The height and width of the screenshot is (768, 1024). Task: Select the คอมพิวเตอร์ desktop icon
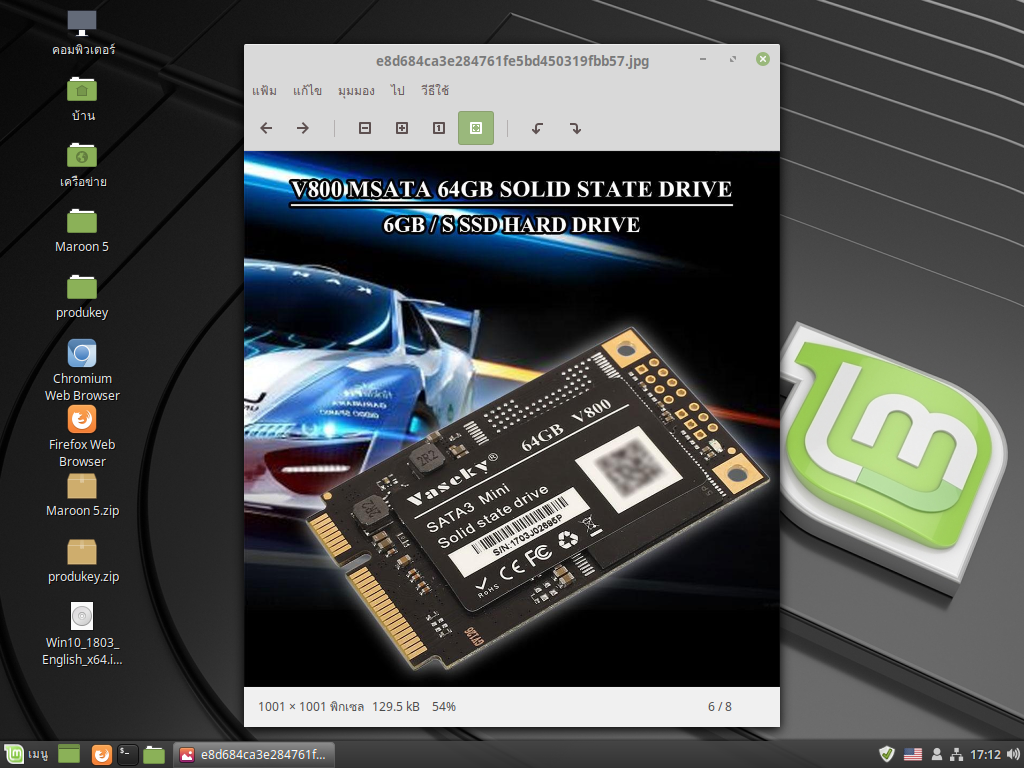click(82, 33)
